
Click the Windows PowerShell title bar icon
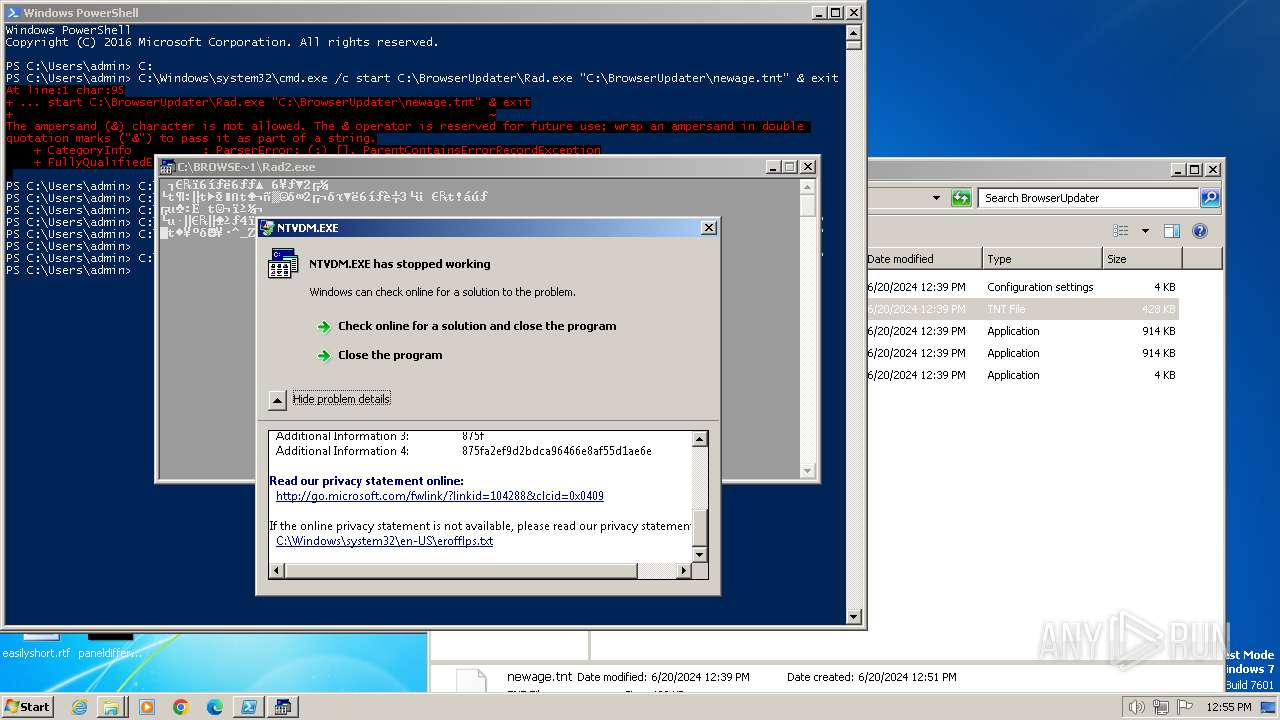click(x=13, y=13)
